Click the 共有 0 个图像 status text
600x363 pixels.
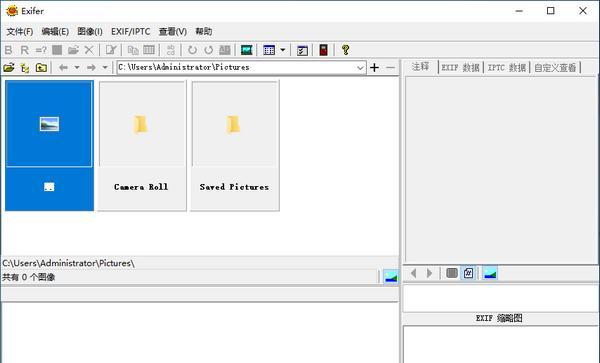(x=29, y=277)
